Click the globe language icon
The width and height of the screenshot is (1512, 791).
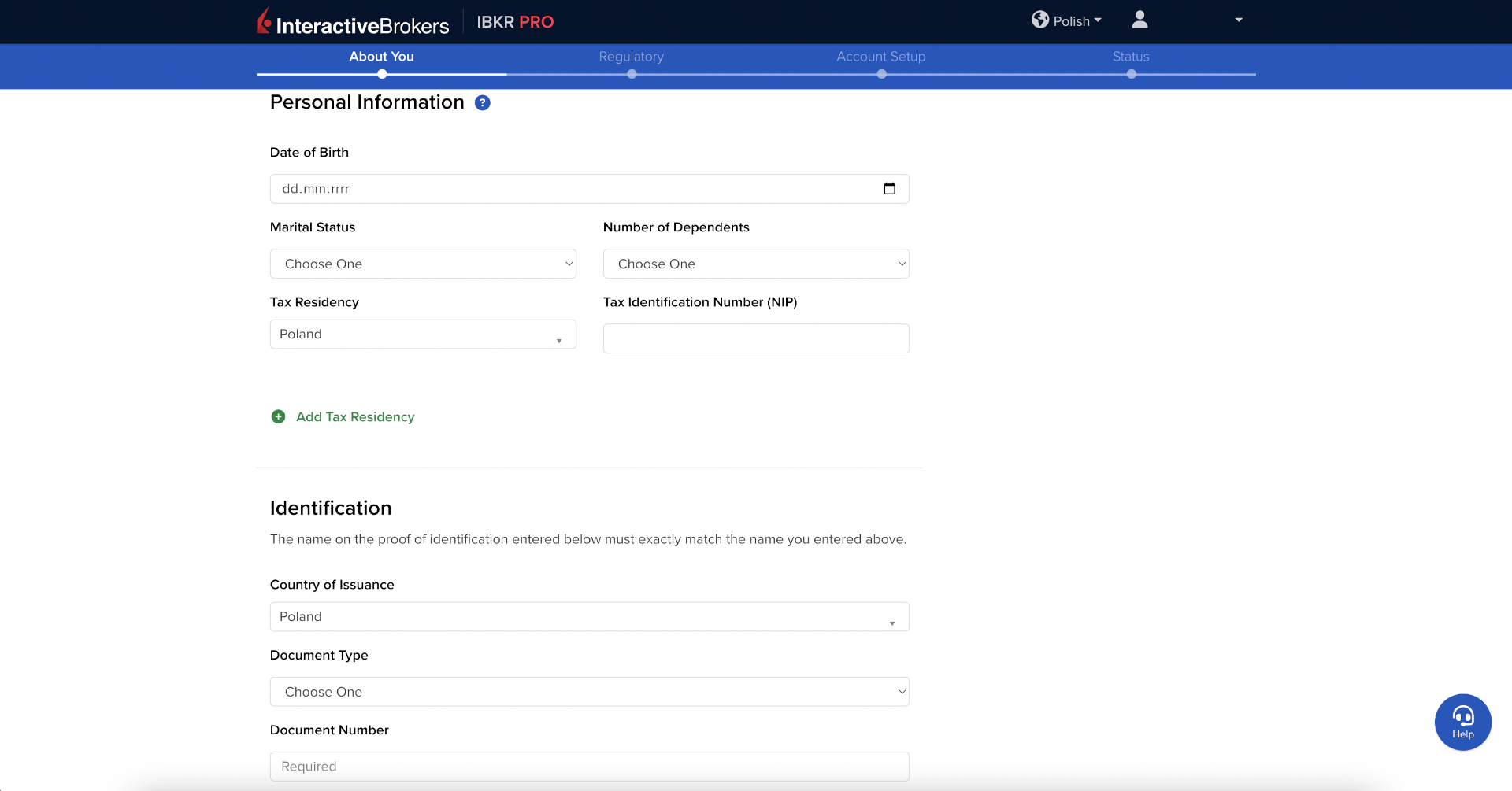point(1040,20)
